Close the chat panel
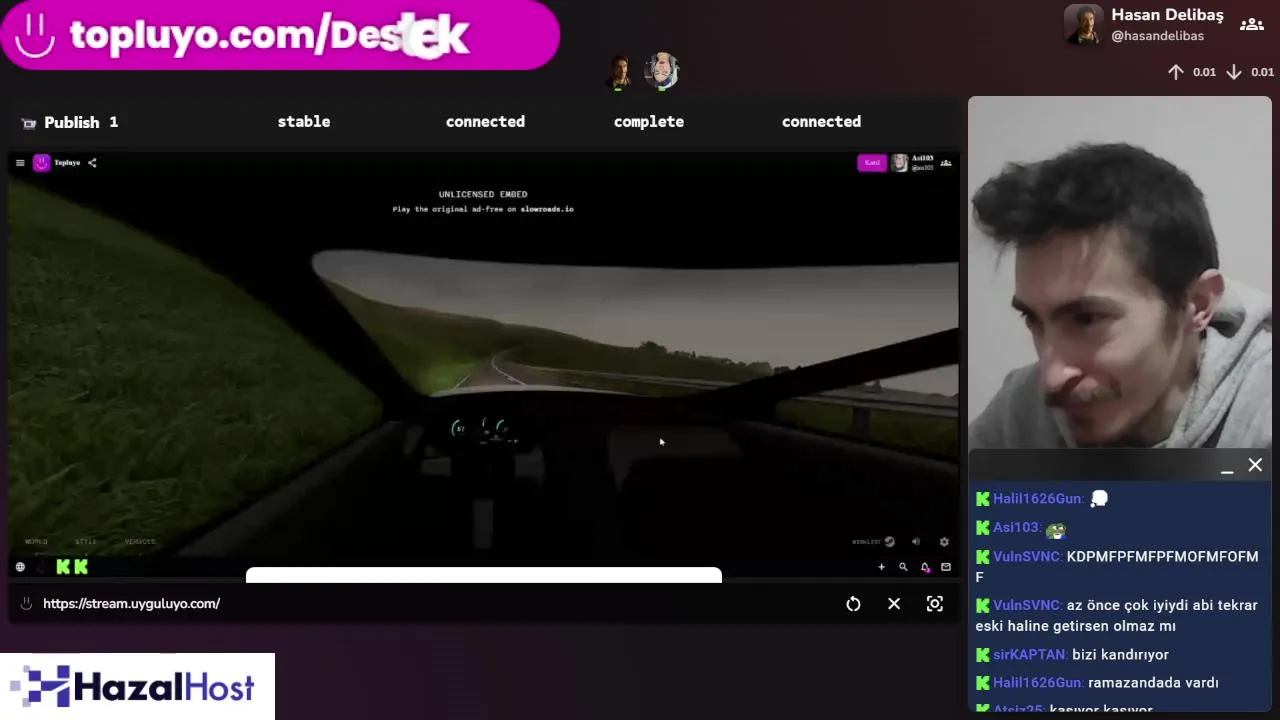The image size is (1280, 720). pyautogui.click(x=1255, y=465)
